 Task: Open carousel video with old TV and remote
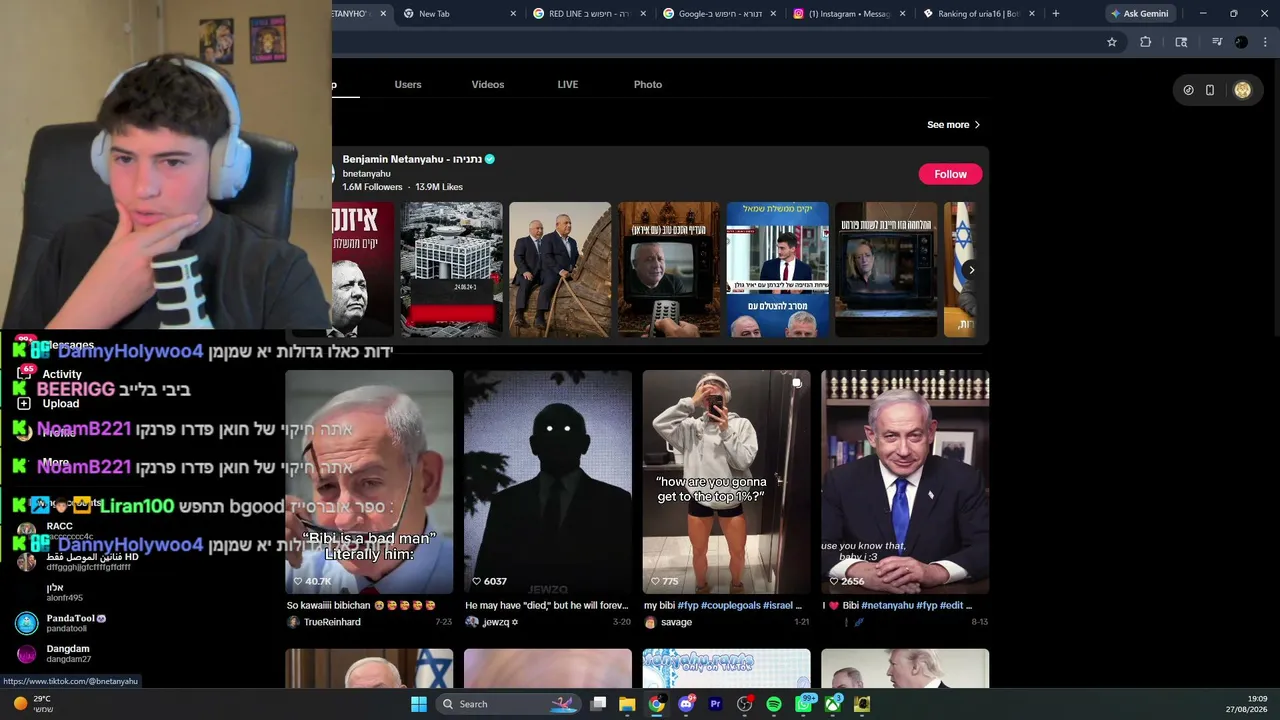669,270
